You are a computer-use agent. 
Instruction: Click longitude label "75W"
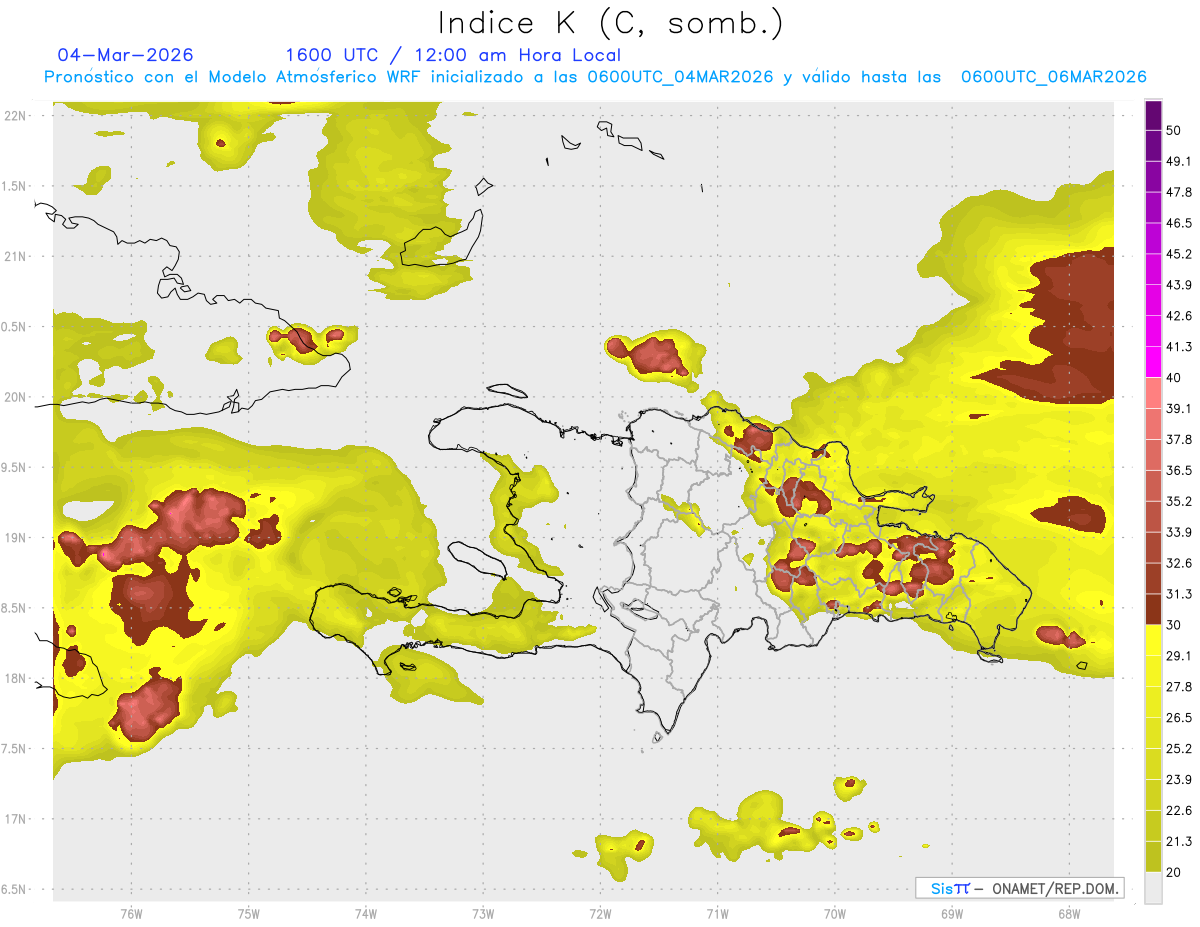pyautogui.click(x=248, y=913)
